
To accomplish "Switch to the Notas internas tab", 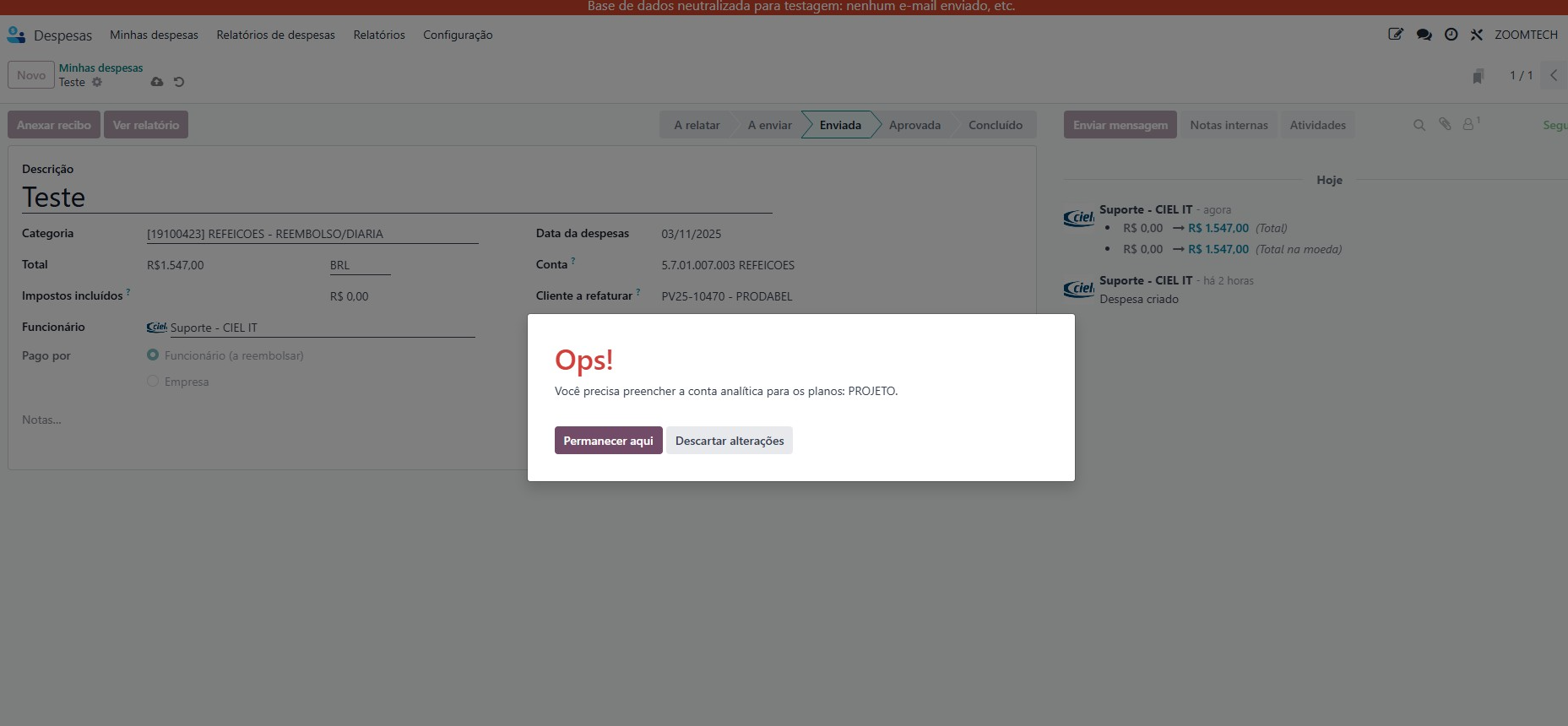I will pos(1229,125).
